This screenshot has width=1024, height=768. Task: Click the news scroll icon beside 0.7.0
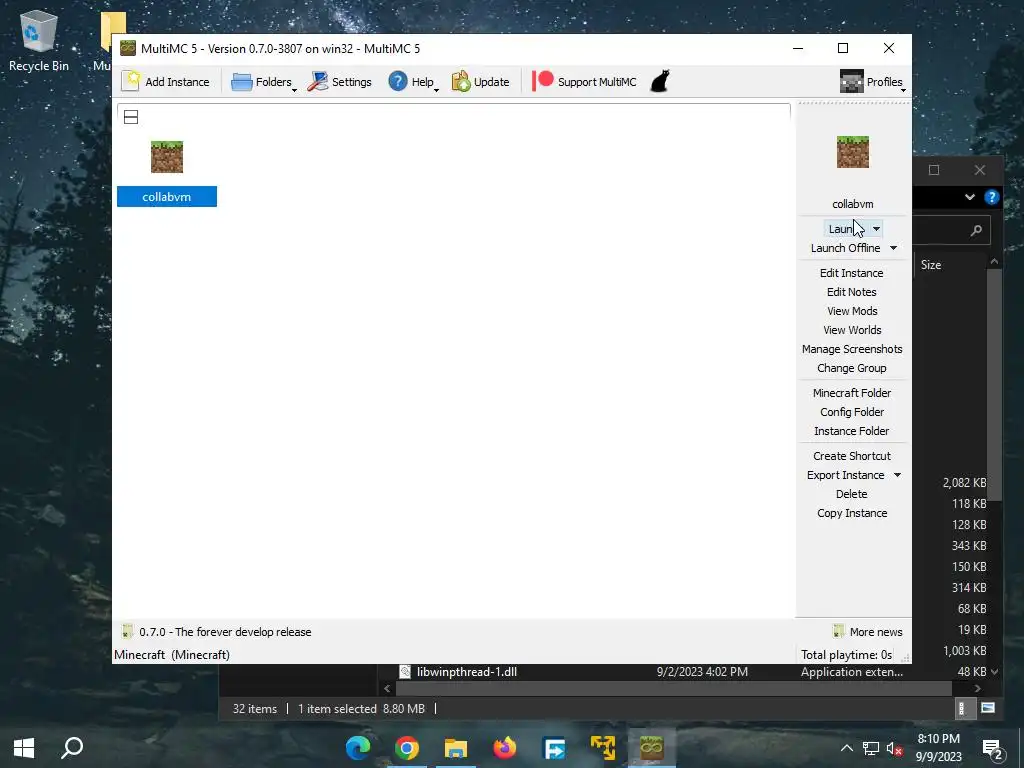(x=127, y=632)
